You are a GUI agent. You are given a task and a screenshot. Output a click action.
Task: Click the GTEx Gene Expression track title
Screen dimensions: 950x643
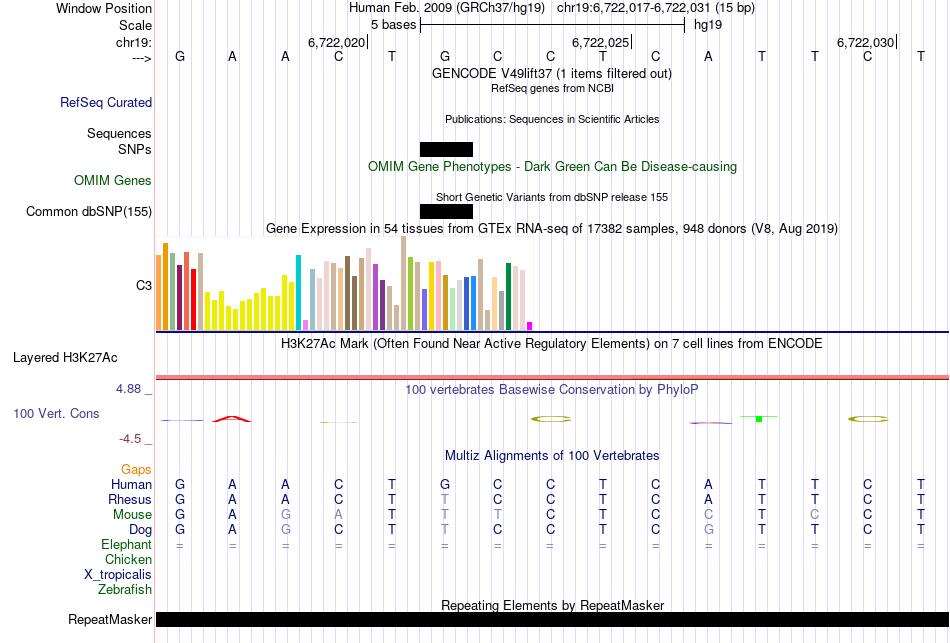552,228
